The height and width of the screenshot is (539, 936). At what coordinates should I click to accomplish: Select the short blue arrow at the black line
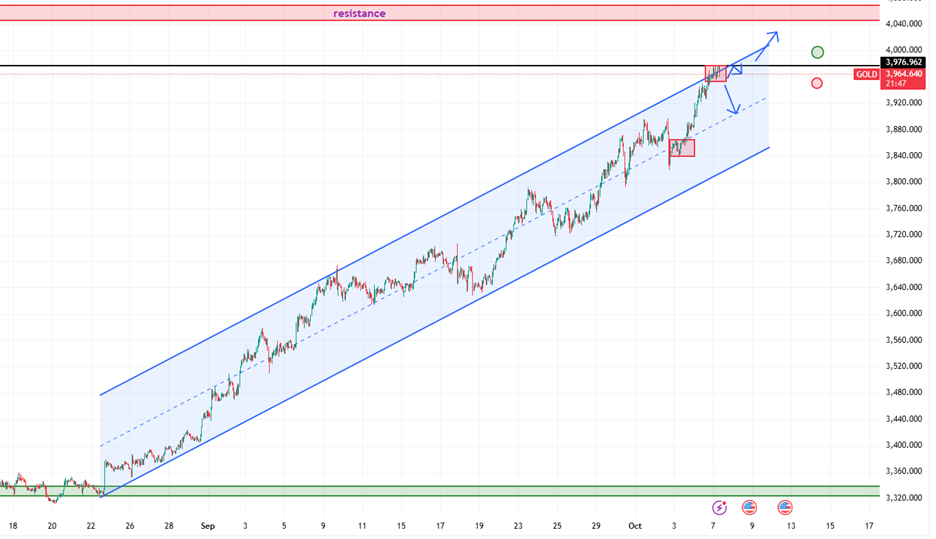pos(737,69)
